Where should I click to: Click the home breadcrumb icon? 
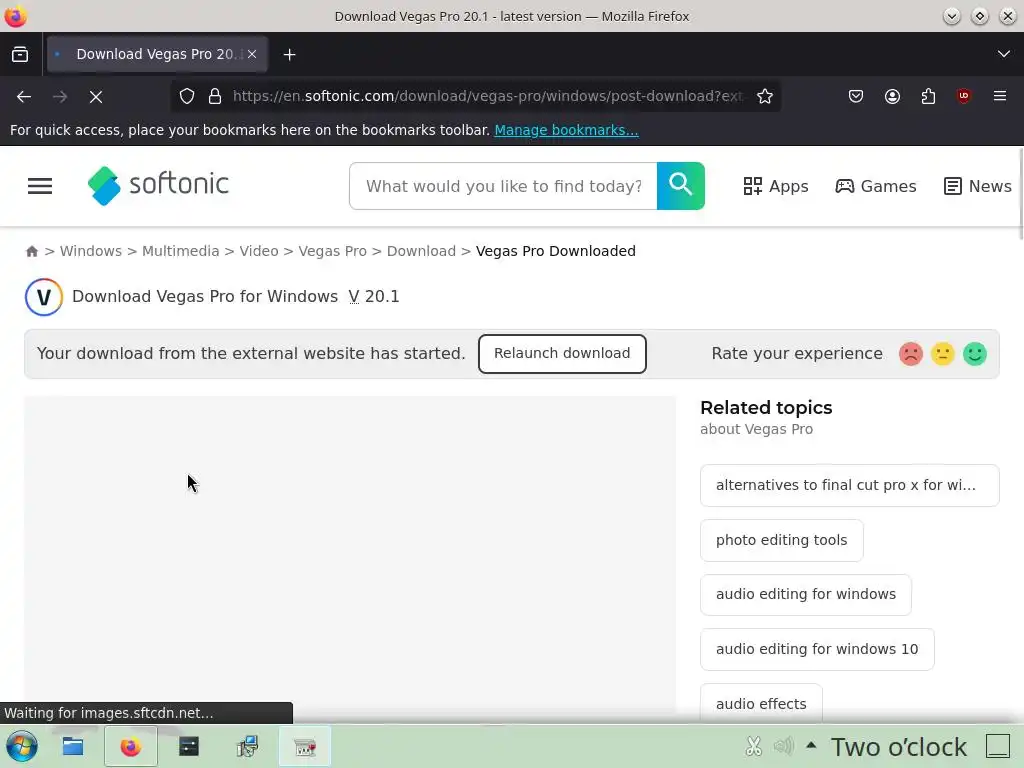tap(31, 251)
